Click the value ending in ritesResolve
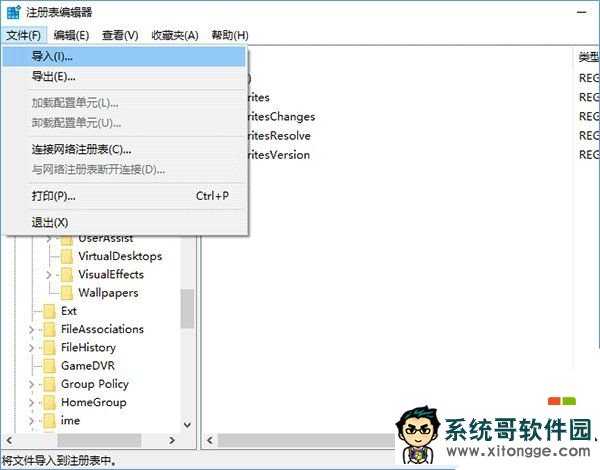This screenshot has height=470, width=600. [x=279, y=136]
